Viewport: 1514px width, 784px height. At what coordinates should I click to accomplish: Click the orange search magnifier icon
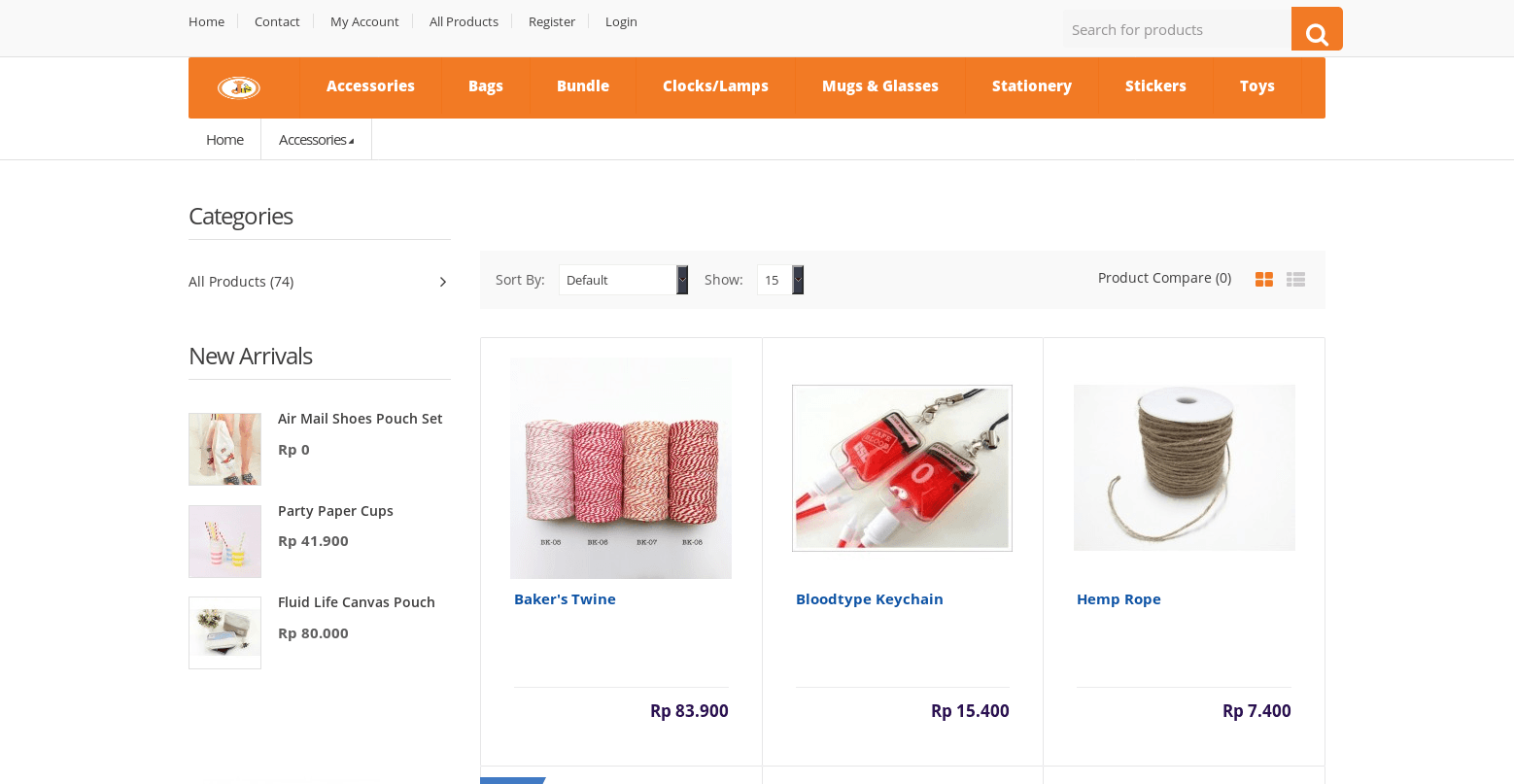pyautogui.click(x=1317, y=29)
